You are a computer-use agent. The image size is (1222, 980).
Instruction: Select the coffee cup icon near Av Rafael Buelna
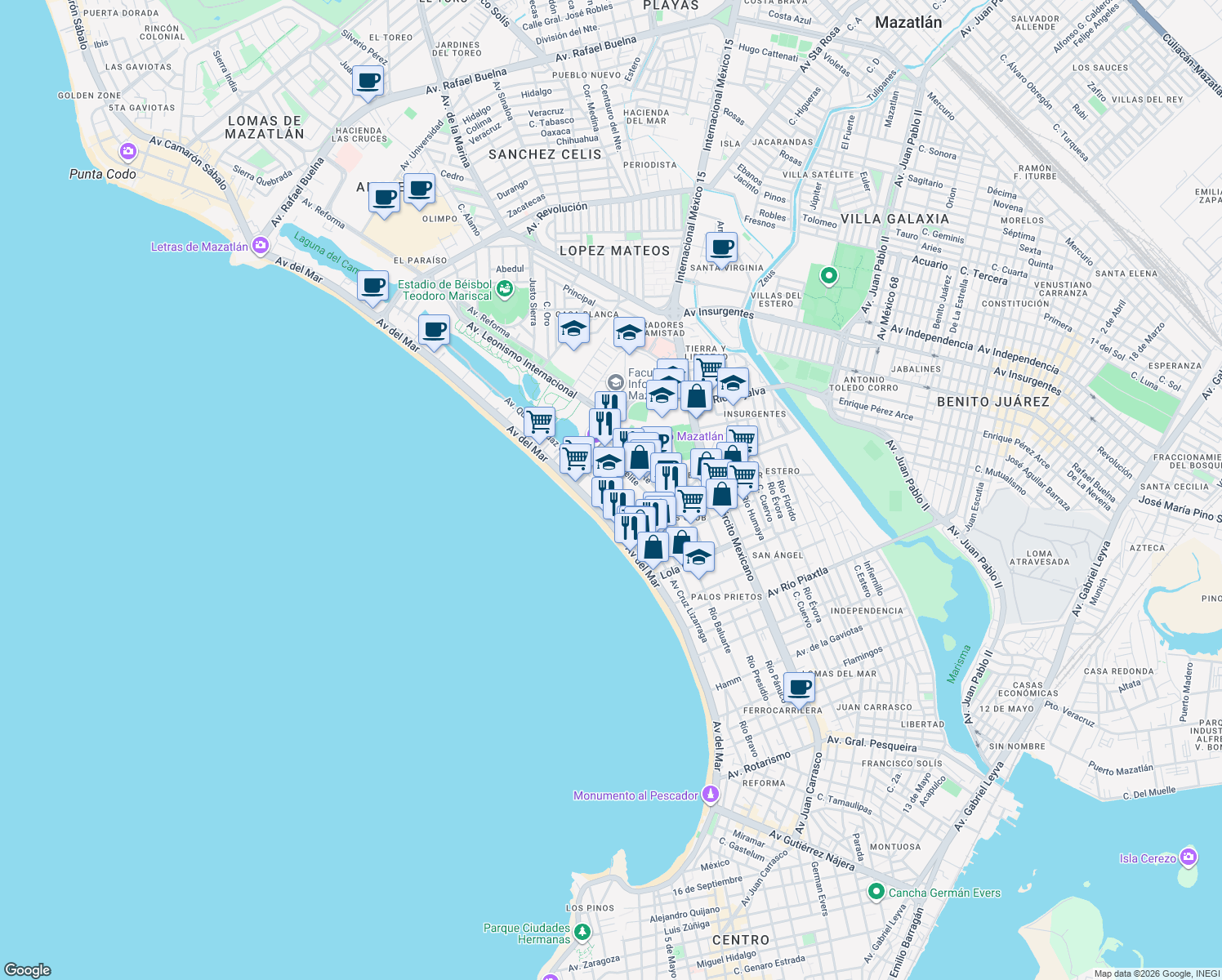[x=369, y=82]
